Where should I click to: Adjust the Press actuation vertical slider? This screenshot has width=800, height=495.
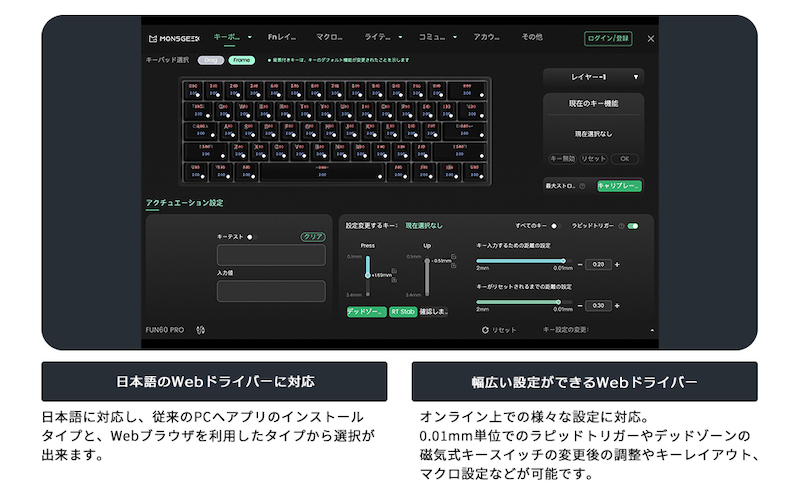coord(368,274)
